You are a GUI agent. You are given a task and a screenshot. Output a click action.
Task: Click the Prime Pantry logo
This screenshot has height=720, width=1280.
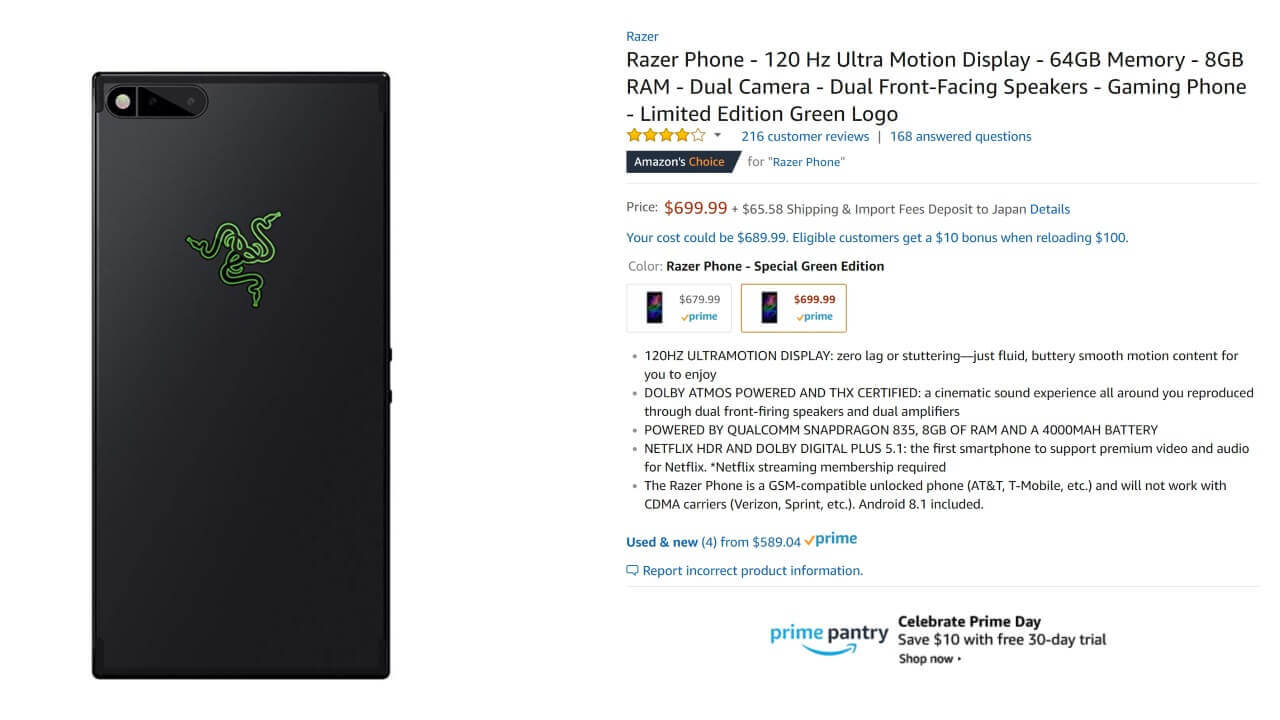pos(829,637)
